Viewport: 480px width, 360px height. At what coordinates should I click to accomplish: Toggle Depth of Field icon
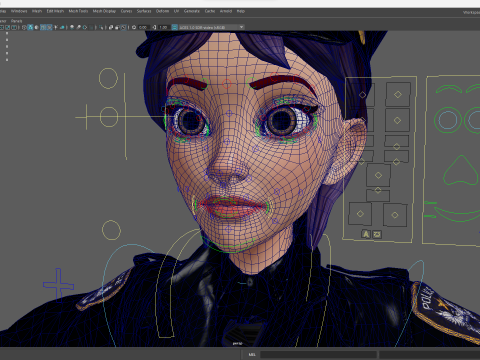pyautogui.click(x=91, y=27)
